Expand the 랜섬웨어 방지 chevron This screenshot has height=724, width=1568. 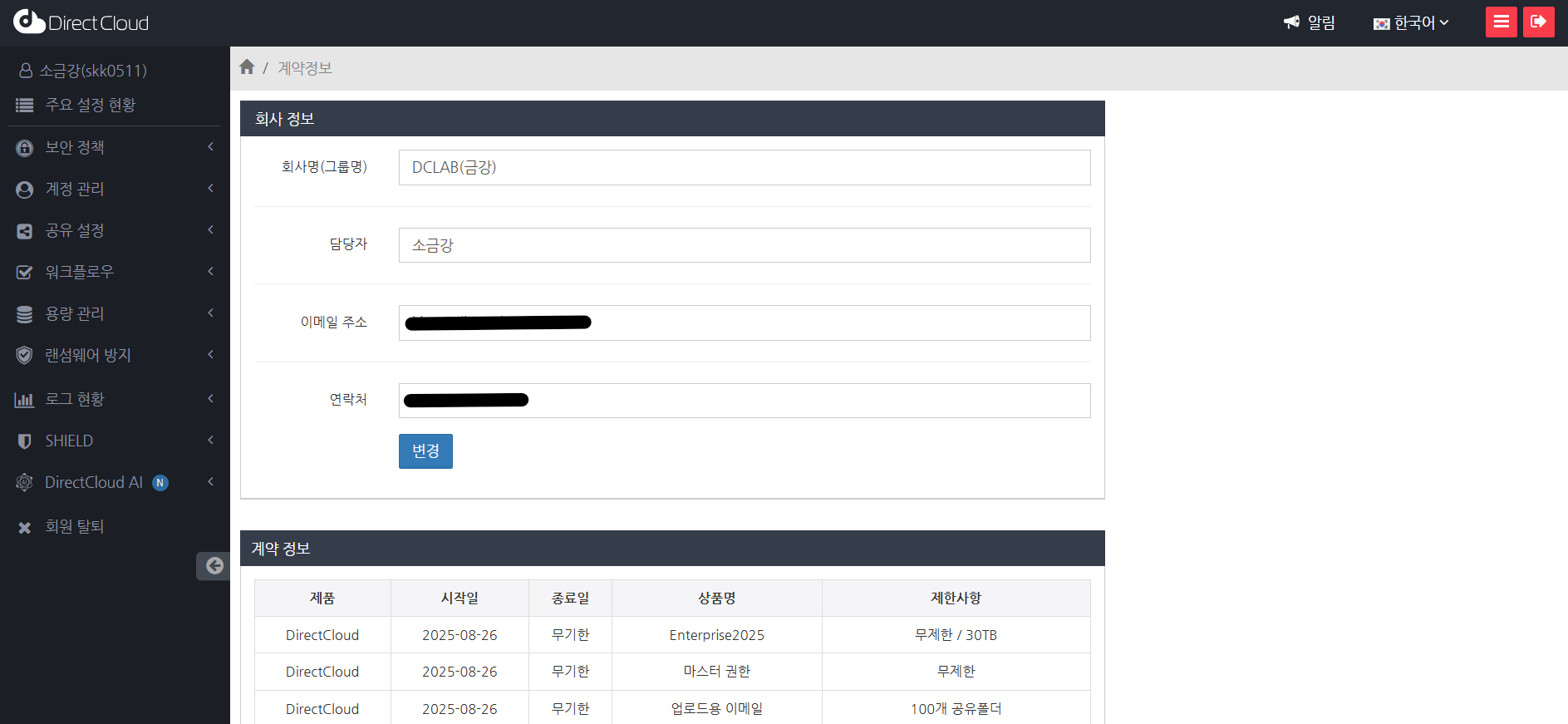[211, 355]
